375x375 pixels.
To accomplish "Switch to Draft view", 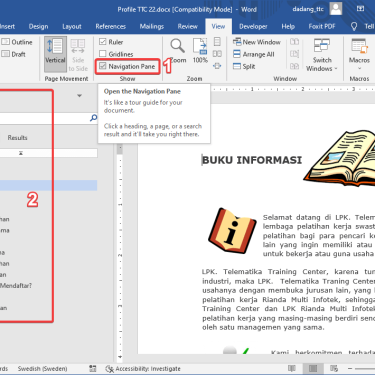I will 14,54.
